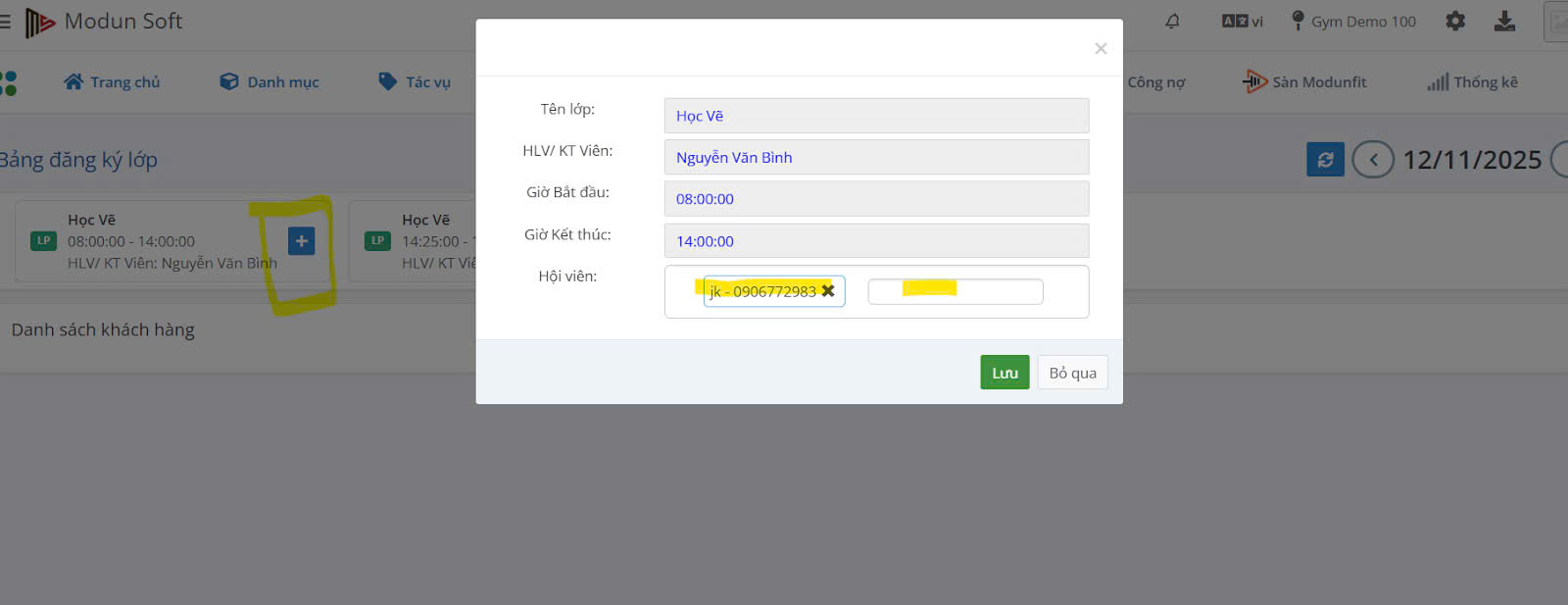Screen dimensions: 1568x605
Task: Close the dialog with X icon
Action: [x=1101, y=49]
